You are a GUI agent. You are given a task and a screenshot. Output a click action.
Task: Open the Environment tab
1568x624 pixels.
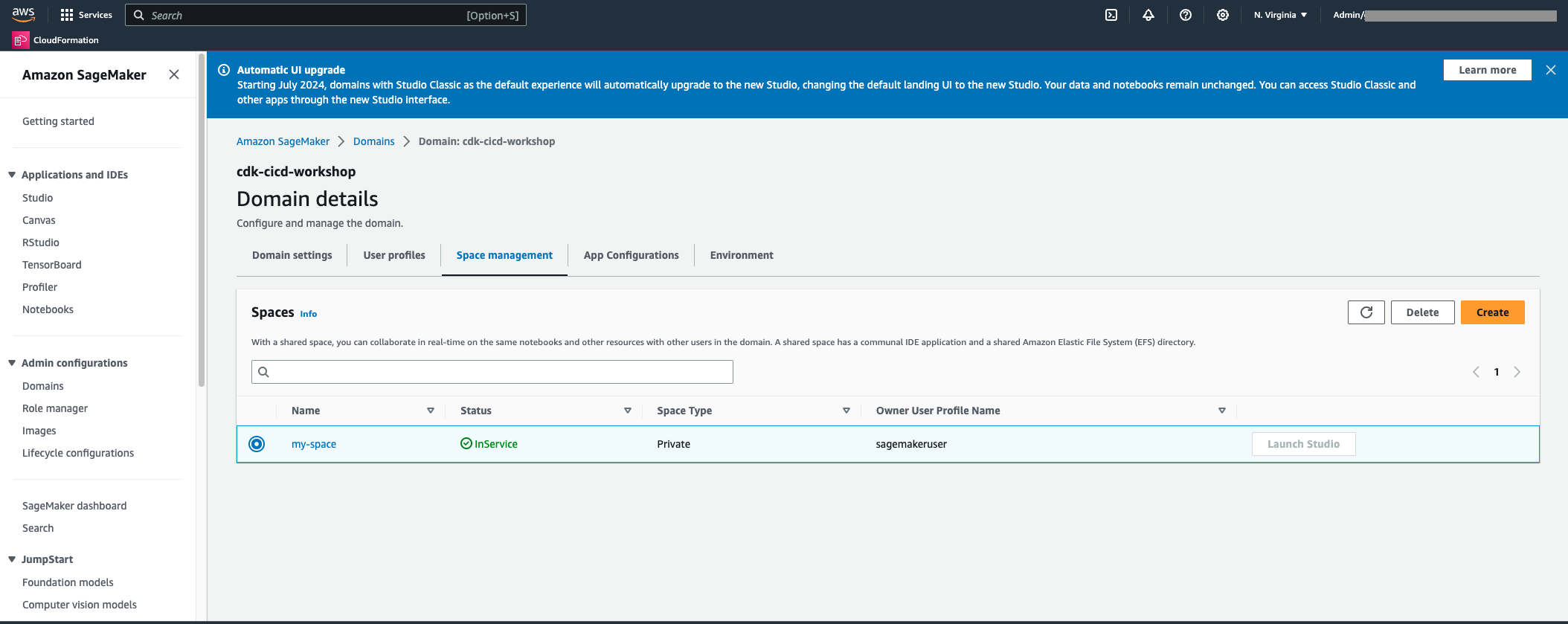coord(742,255)
